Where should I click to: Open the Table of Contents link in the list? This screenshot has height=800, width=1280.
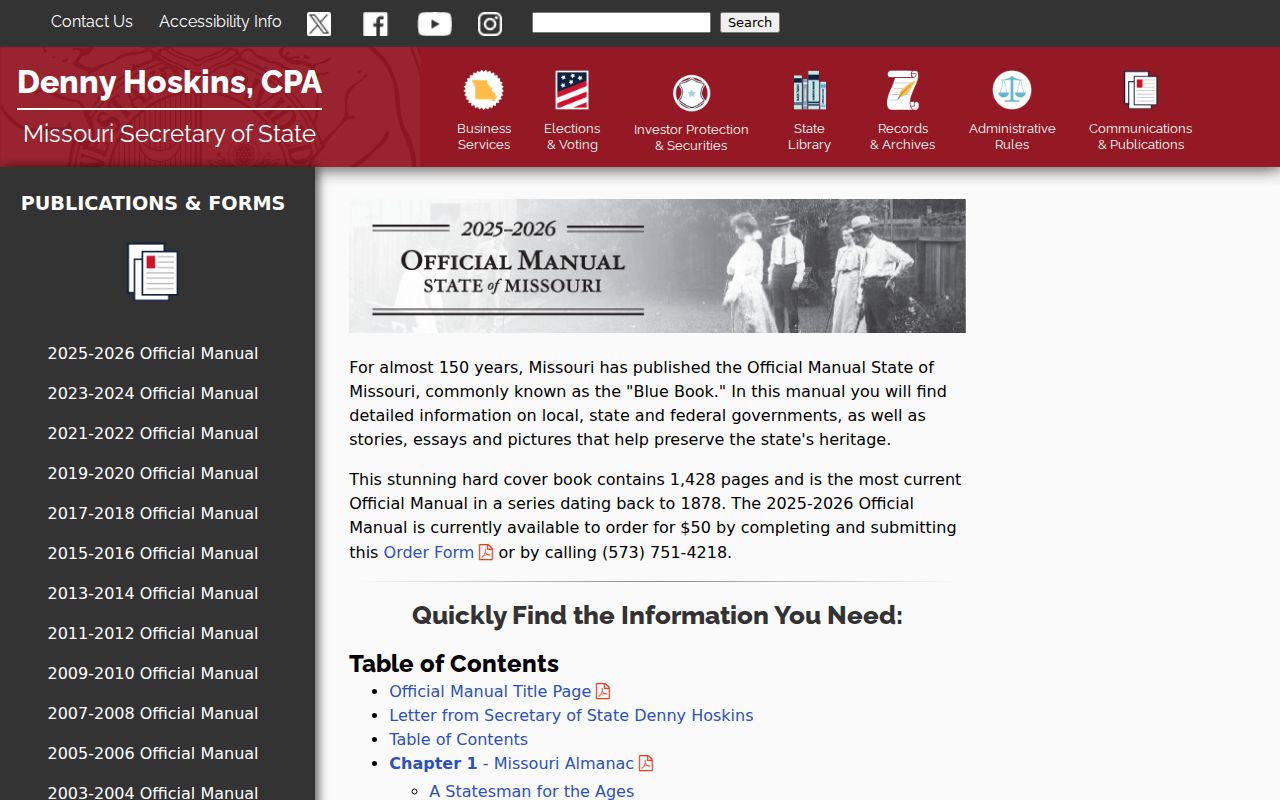tap(458, 739)
